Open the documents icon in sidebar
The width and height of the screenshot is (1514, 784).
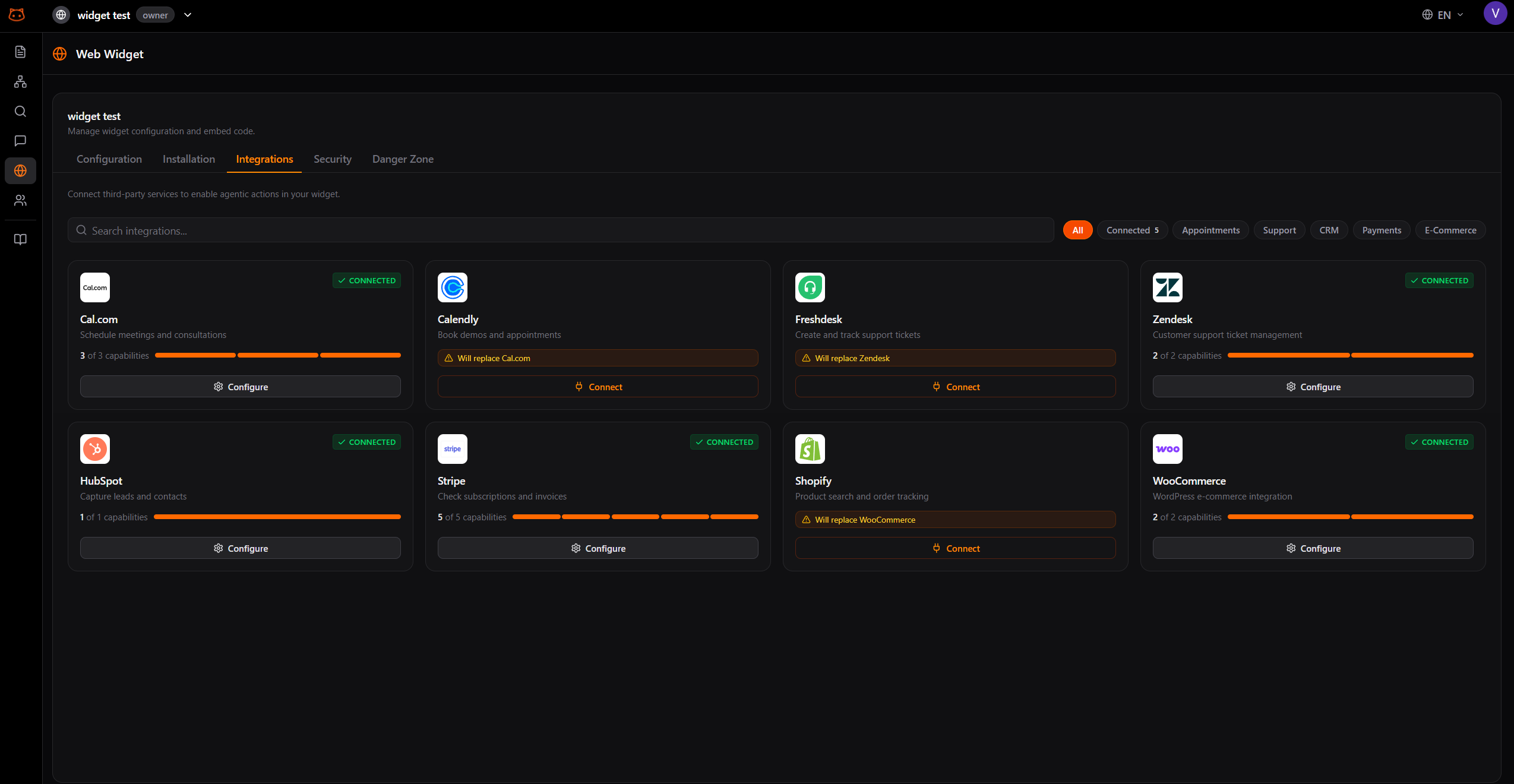point(20,52)
